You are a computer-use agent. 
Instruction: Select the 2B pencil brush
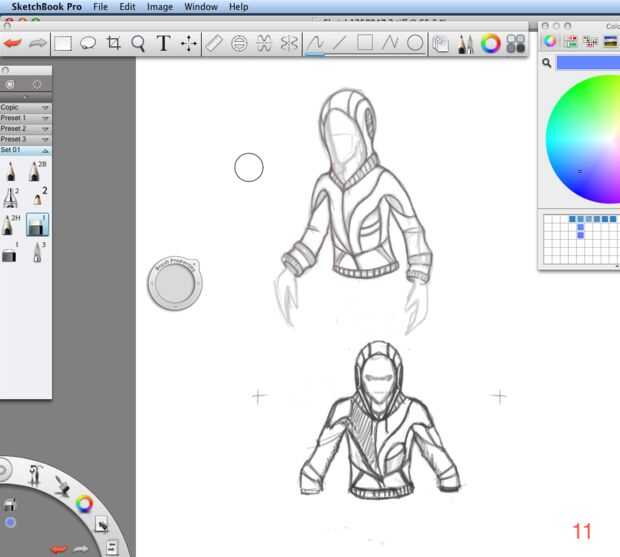[x=36, y=172]
